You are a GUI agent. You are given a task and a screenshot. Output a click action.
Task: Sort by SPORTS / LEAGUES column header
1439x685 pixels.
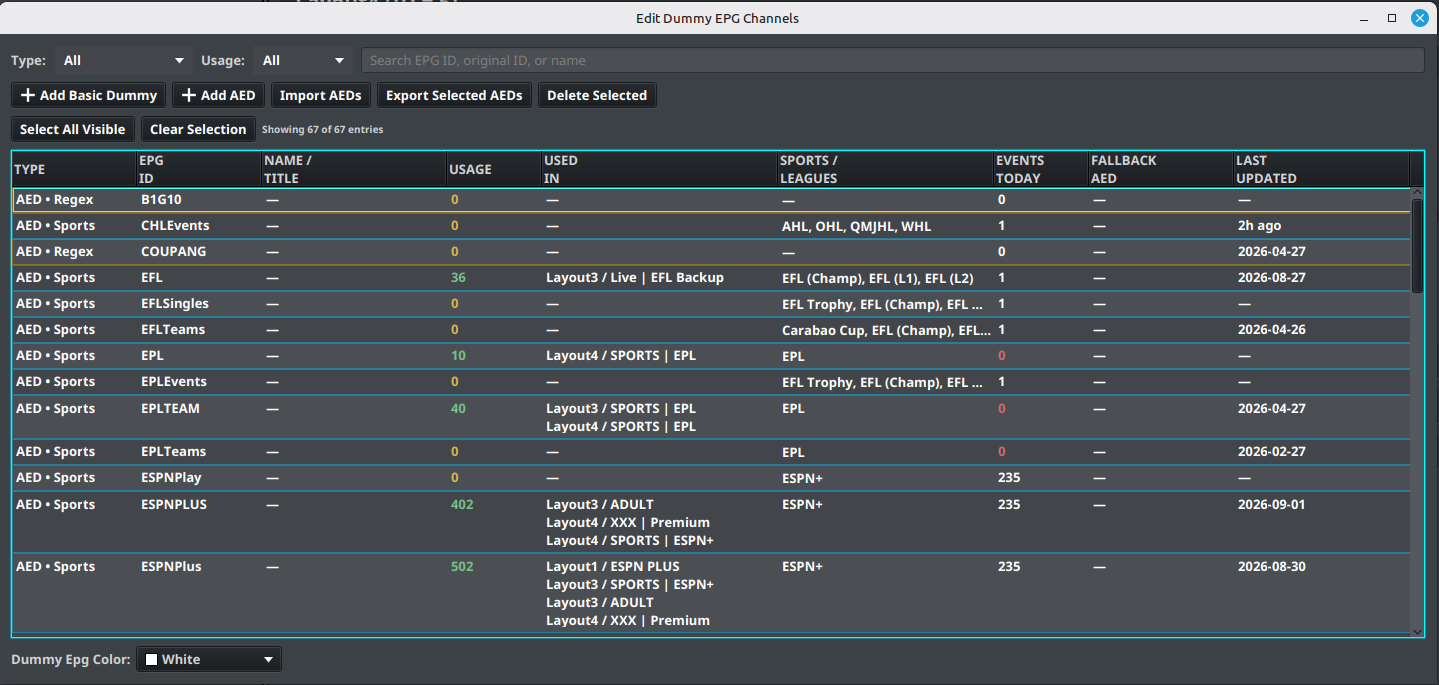point(885,169)
